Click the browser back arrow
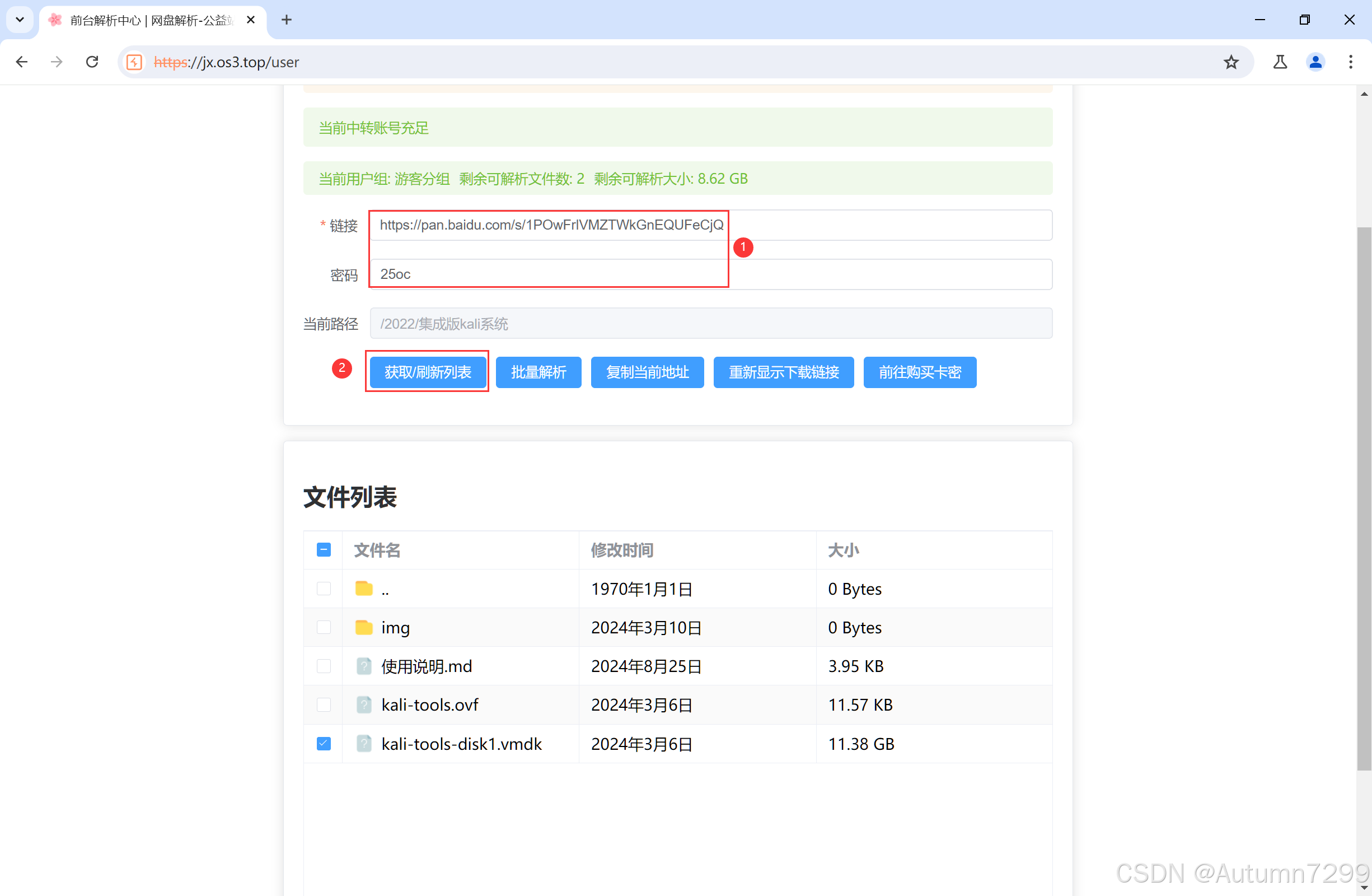The image size is (1372, 896). click(x=22, y=62)
